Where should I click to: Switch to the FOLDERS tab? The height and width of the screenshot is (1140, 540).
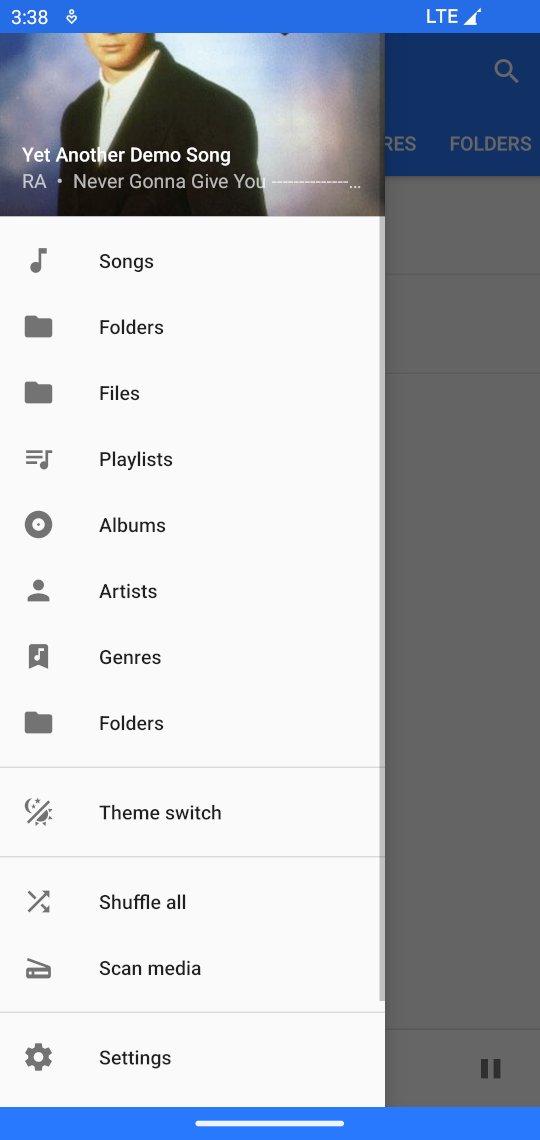click(x=490, y=144)
